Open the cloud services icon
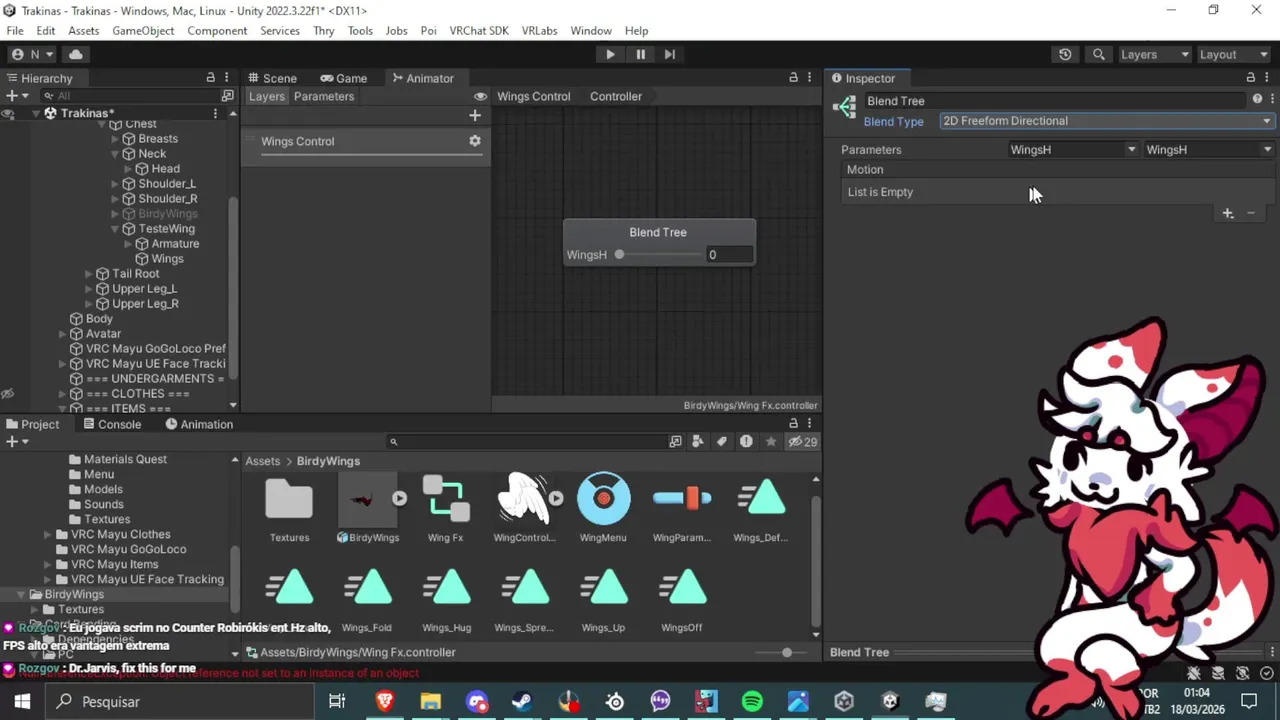1280x720 pixels. point(76,54)
